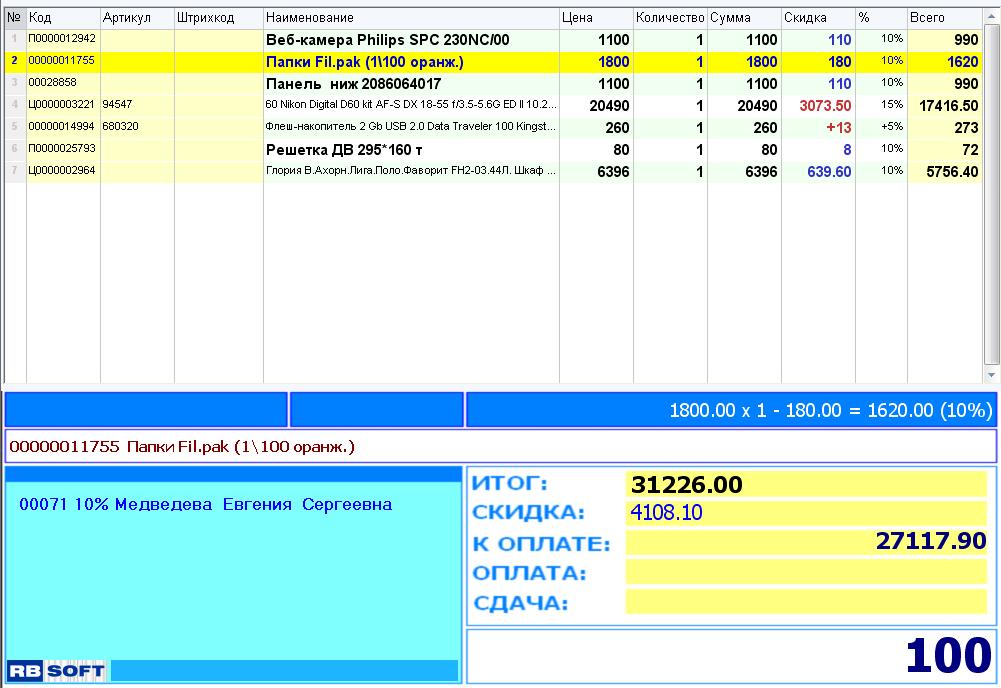1001x688 pixels.
Task: Click the СКИДКА value 4108.10
Action: [x=666, y=514]
